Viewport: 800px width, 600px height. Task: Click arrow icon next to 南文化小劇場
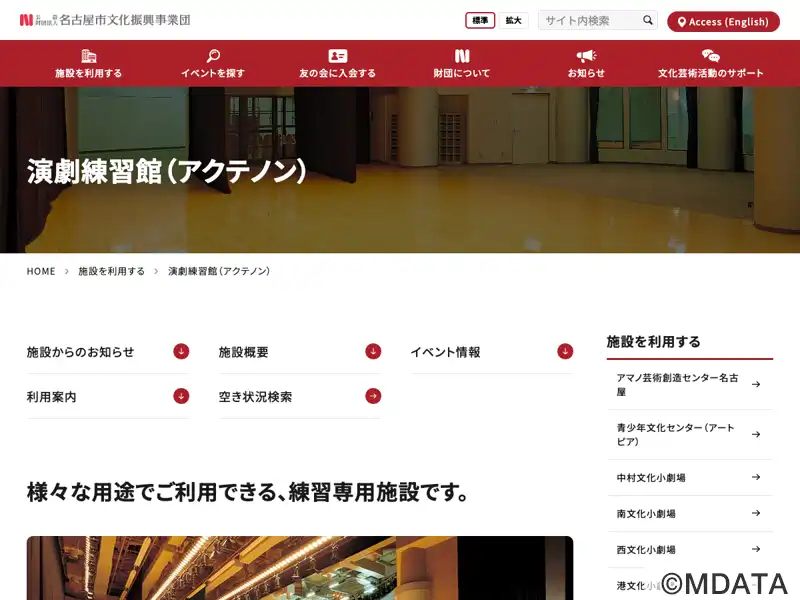point(756,513)
